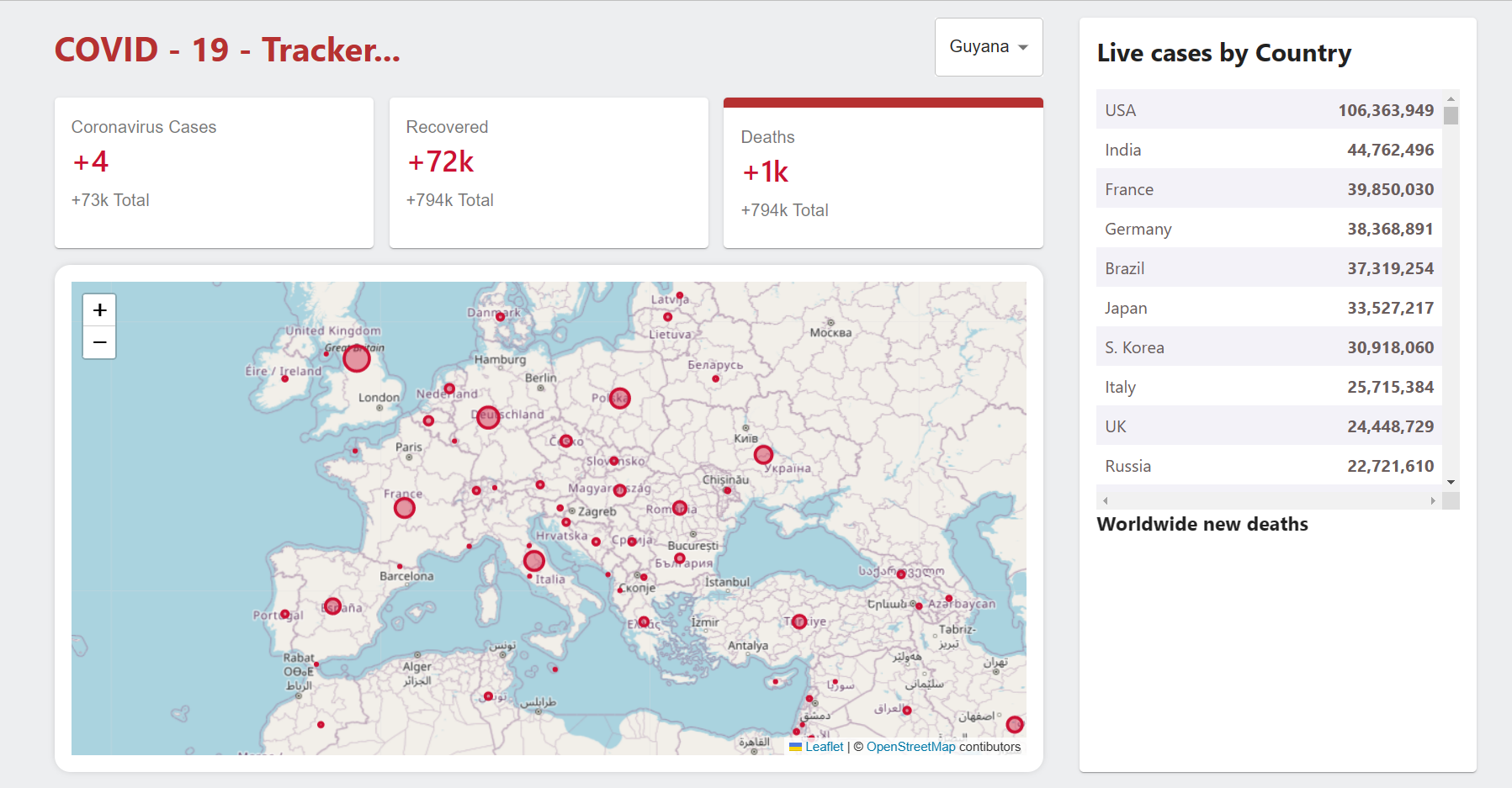Click France's 39,850,030 cases value
The image size is (1512, 788).
pyautogui.click(x=1390, y=189)
